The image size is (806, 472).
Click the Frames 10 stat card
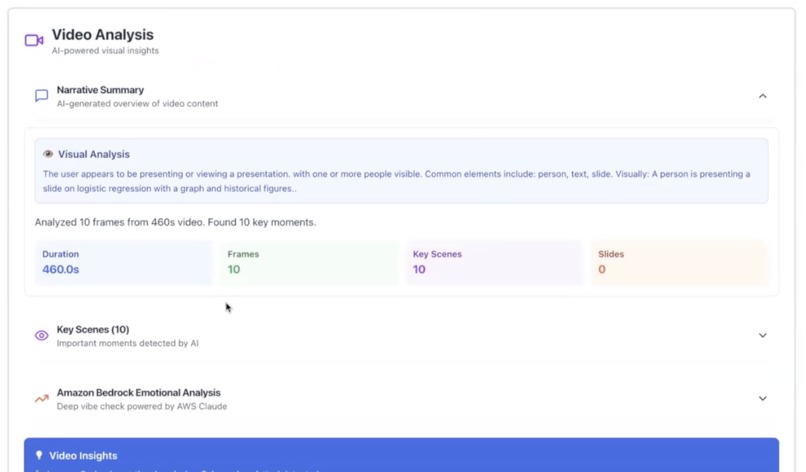click(309, 262)
